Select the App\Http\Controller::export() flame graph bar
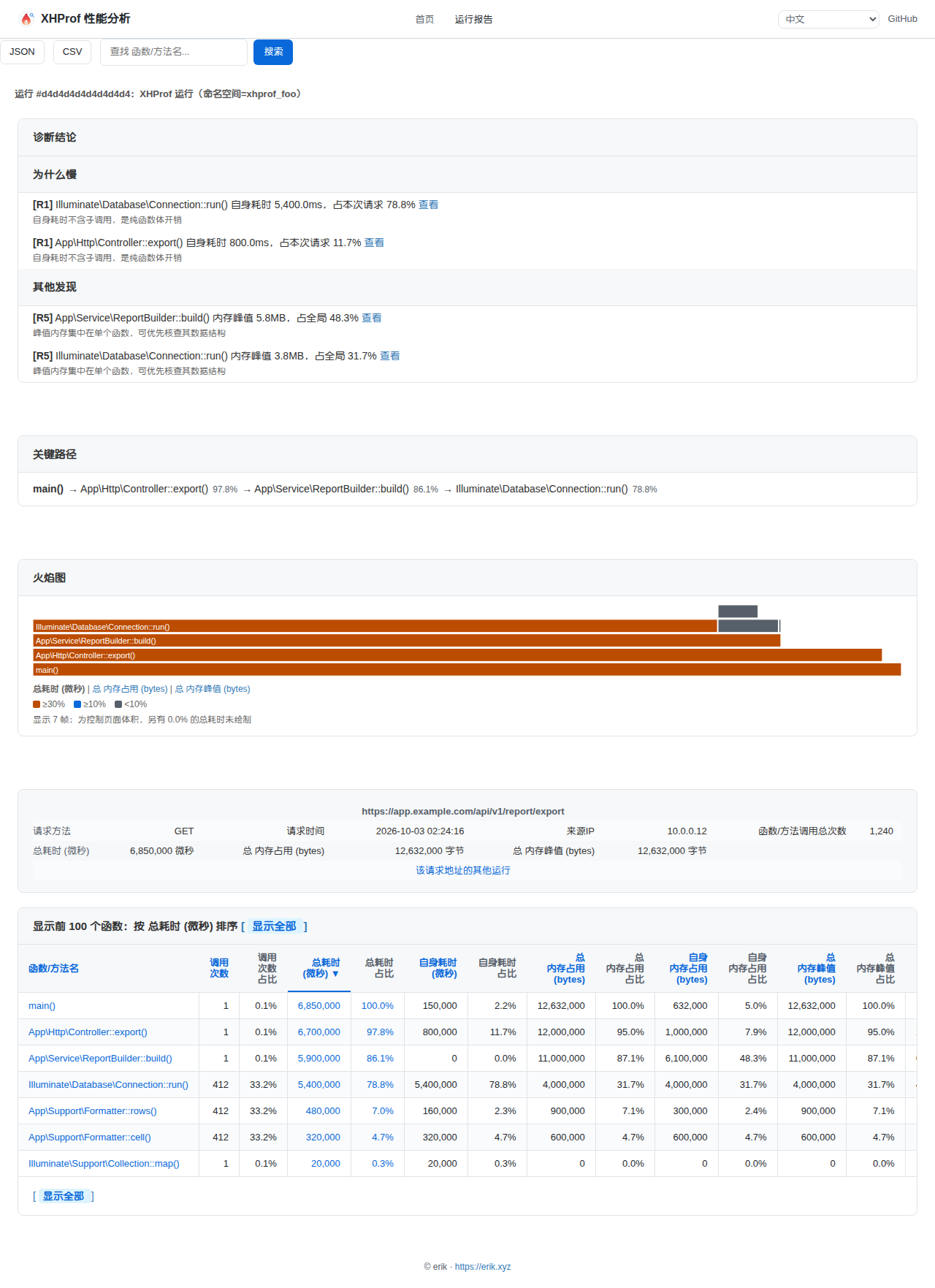Viewport: 935px width, 1288px height. click(457, 655)
